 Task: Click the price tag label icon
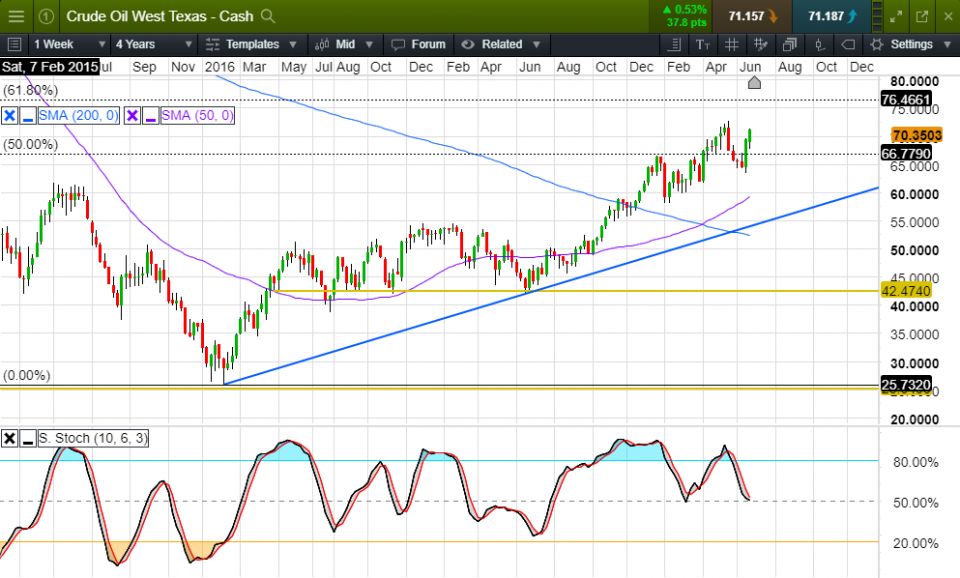click(848, 44)
